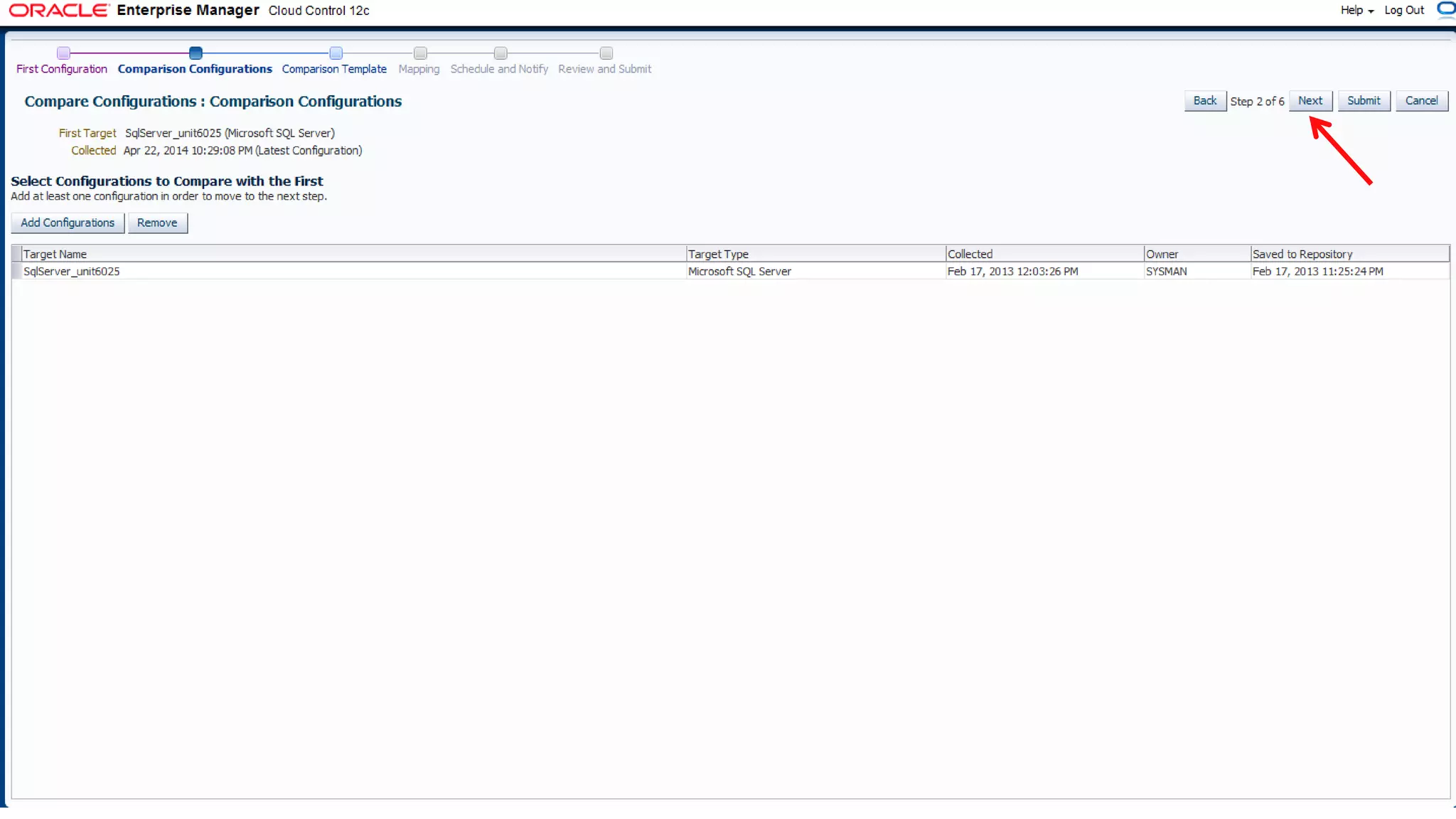Open the Comparison Template step link
Viewport: 1456px width, 819px height.
point(334,69)
